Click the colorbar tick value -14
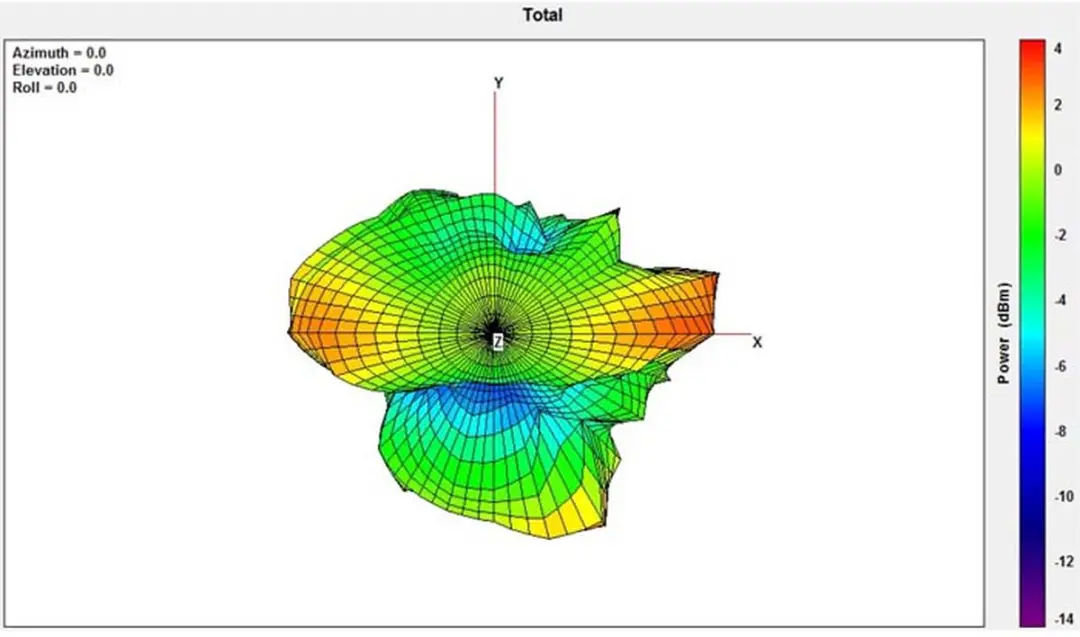Screen dimensions: 1080x637 click(1064, 619)
